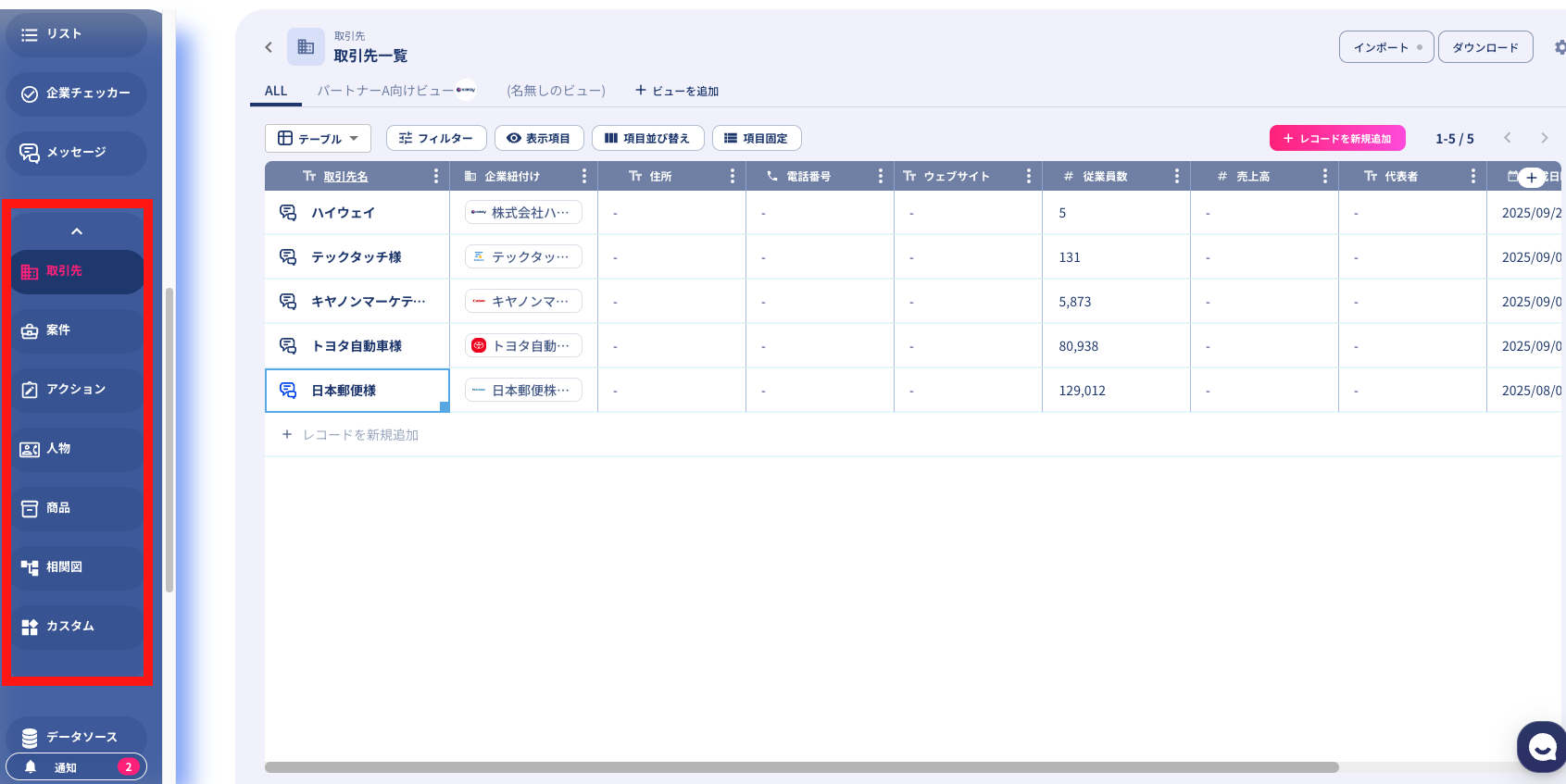Go to next page with right arrow
Image resolution: width=1566 pixels, height=784 pixels.
(x=1545, y=138)
